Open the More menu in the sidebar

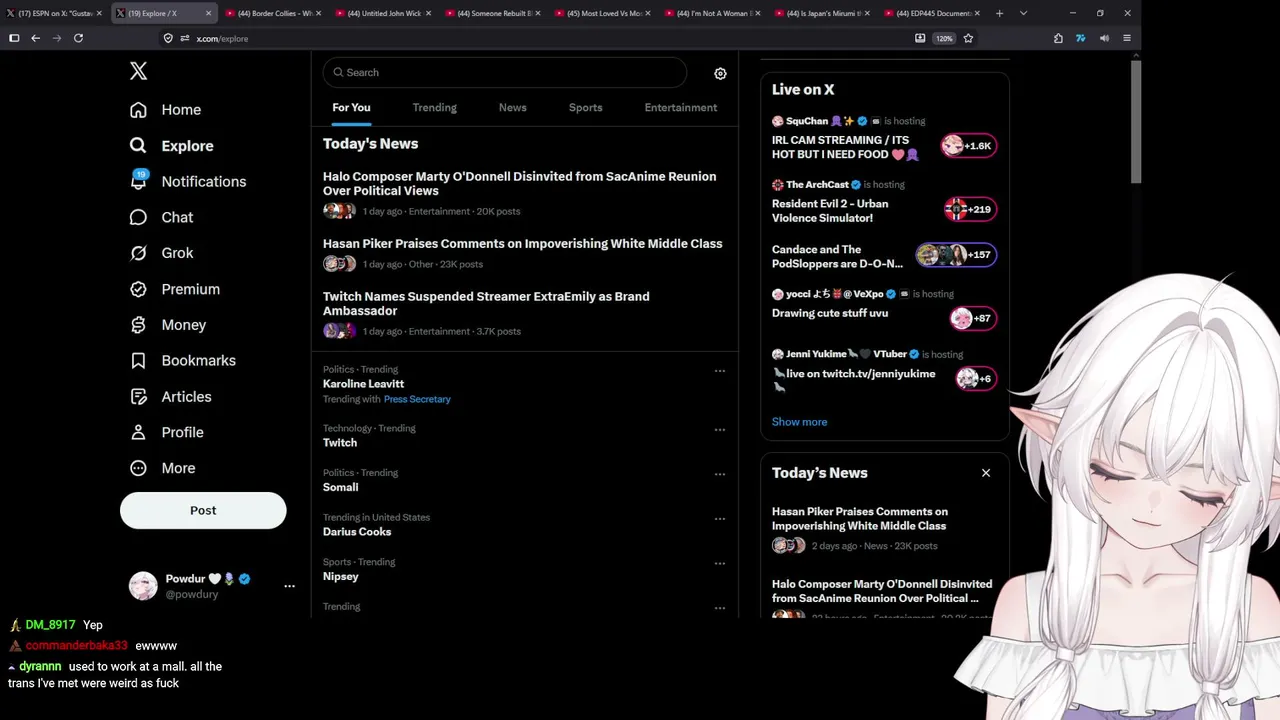pyautogui.click(x=162, y=468)
